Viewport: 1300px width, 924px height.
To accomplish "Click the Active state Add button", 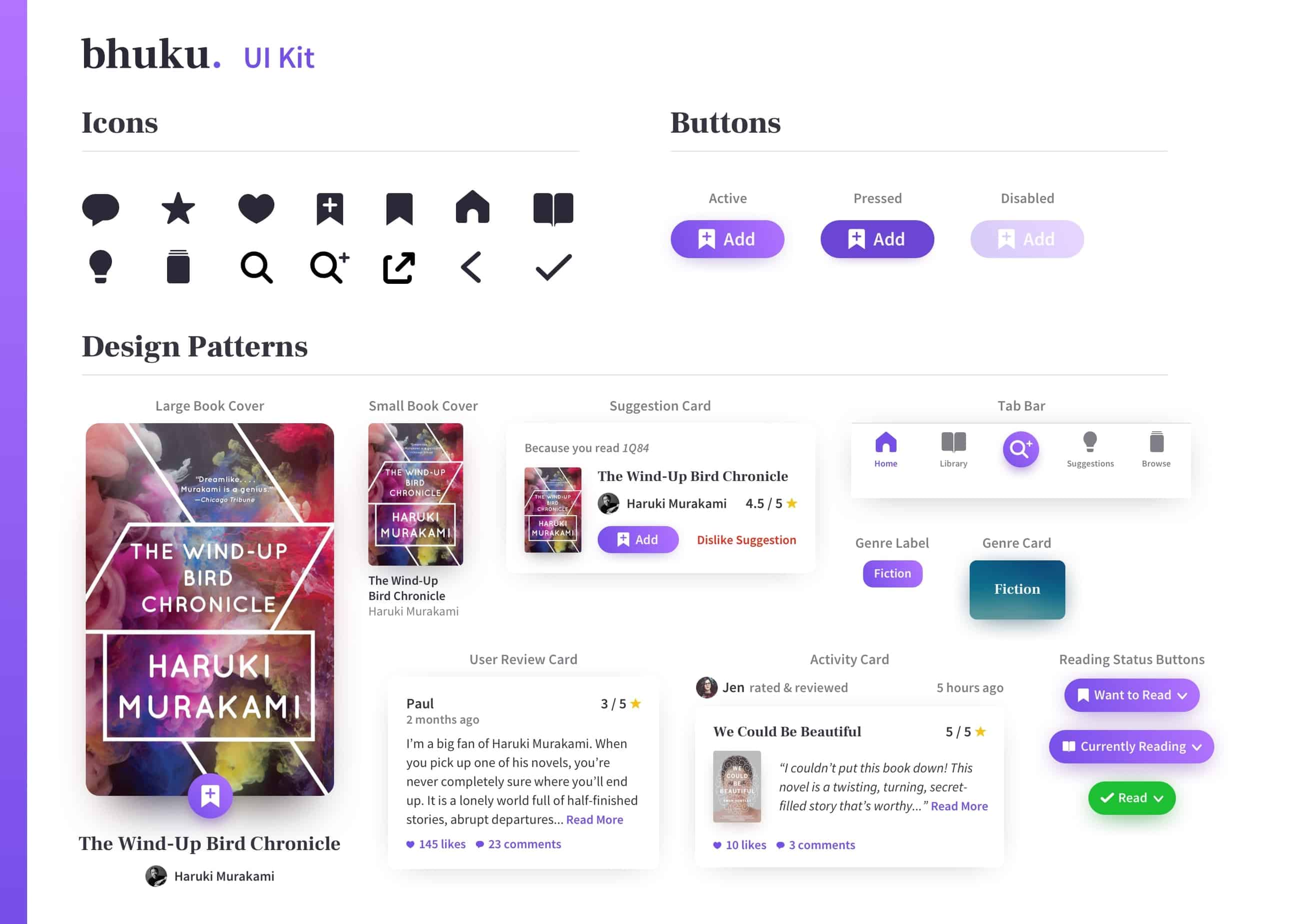I will point(727,239).
